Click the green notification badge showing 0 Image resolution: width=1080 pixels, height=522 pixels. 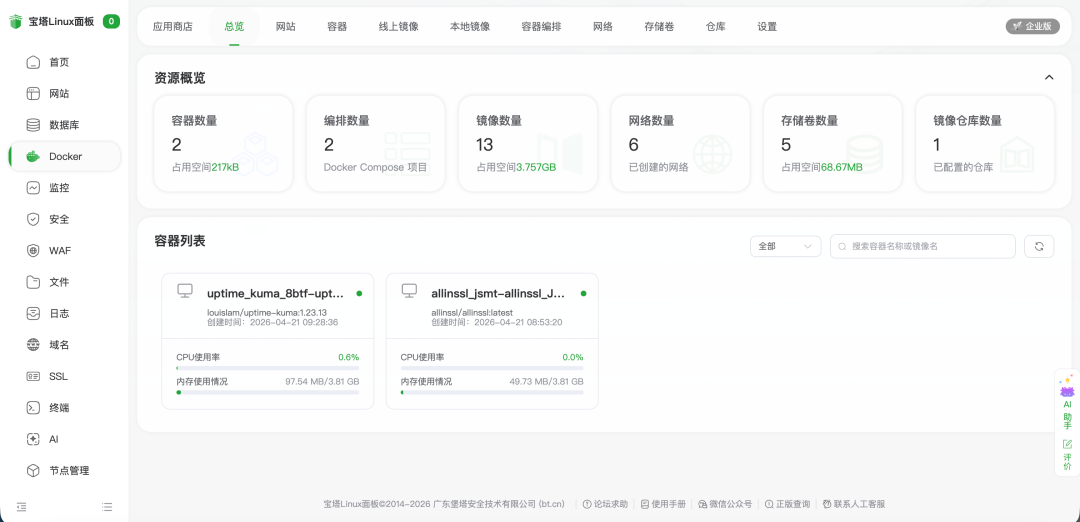112,21
